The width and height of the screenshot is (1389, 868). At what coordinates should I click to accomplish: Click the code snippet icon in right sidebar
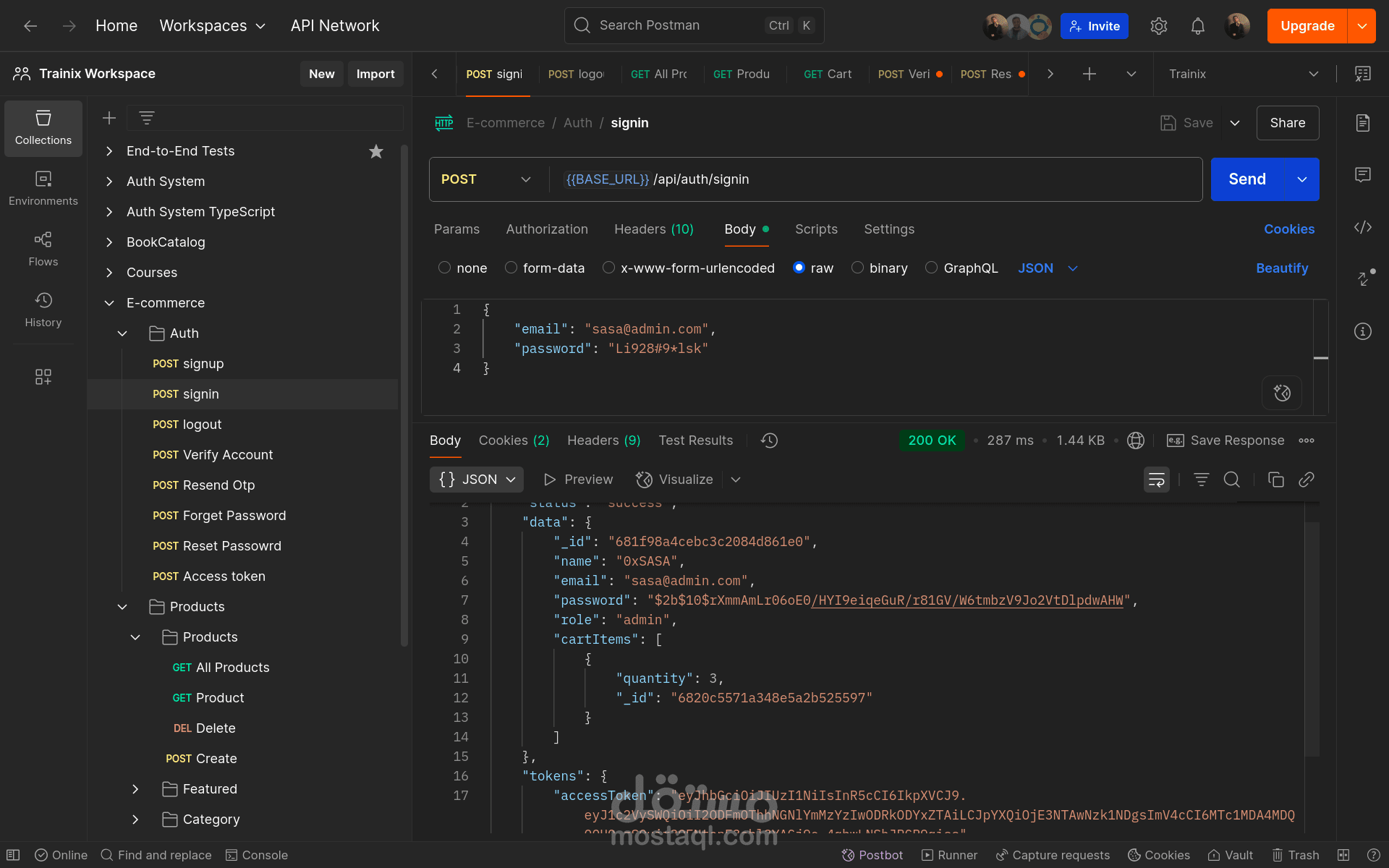click(x=1362, y=227)
